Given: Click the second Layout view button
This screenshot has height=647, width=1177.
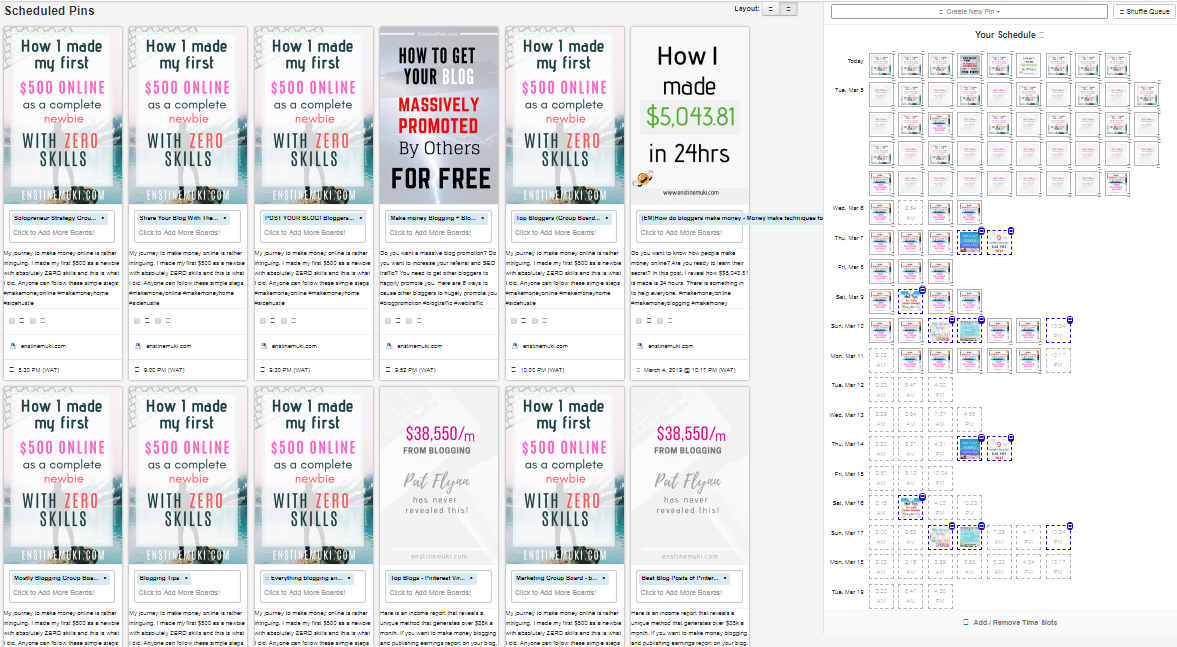Looking at the screenshot, I should (x=789, y=9).
